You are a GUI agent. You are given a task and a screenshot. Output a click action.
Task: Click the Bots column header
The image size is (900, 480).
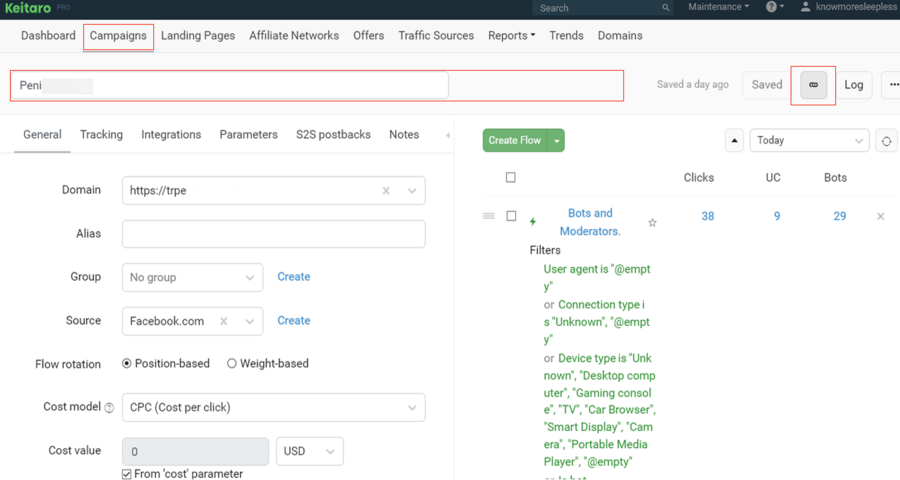pyautogui.click(x=835, y=178)
